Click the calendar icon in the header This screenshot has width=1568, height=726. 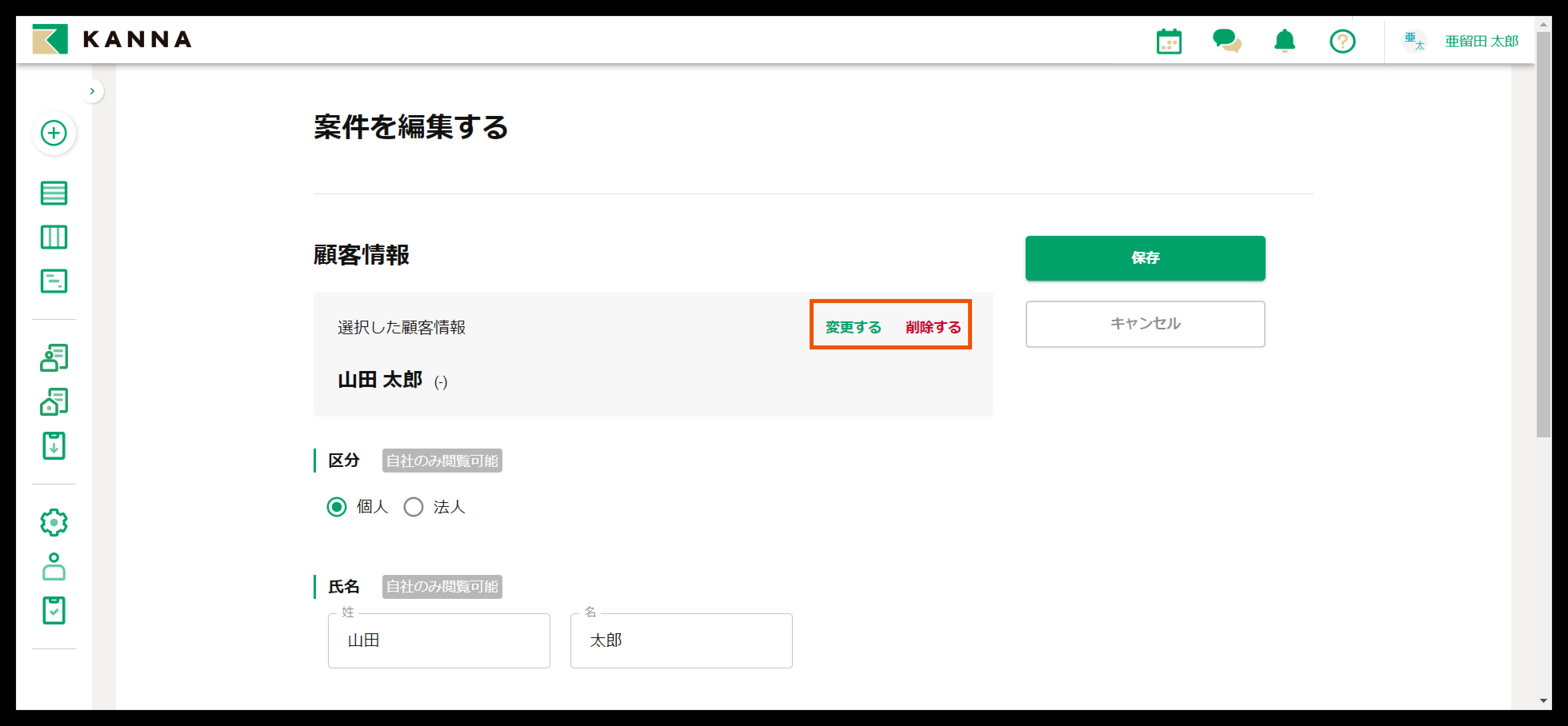(x=1168, y=42)
